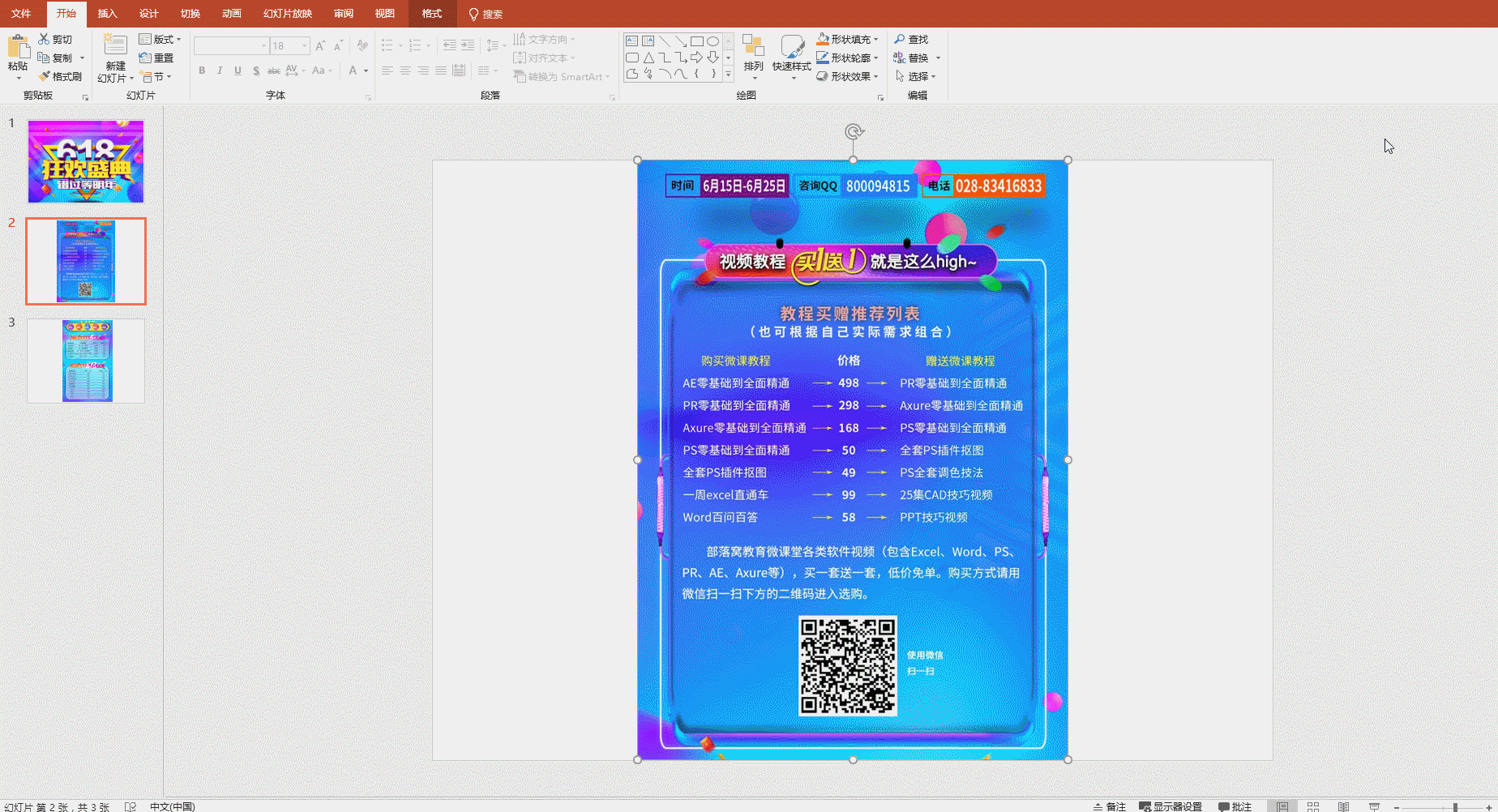Switch to the Insert (插入) tab
This screenshot has width=1498, height=812.
107,14
